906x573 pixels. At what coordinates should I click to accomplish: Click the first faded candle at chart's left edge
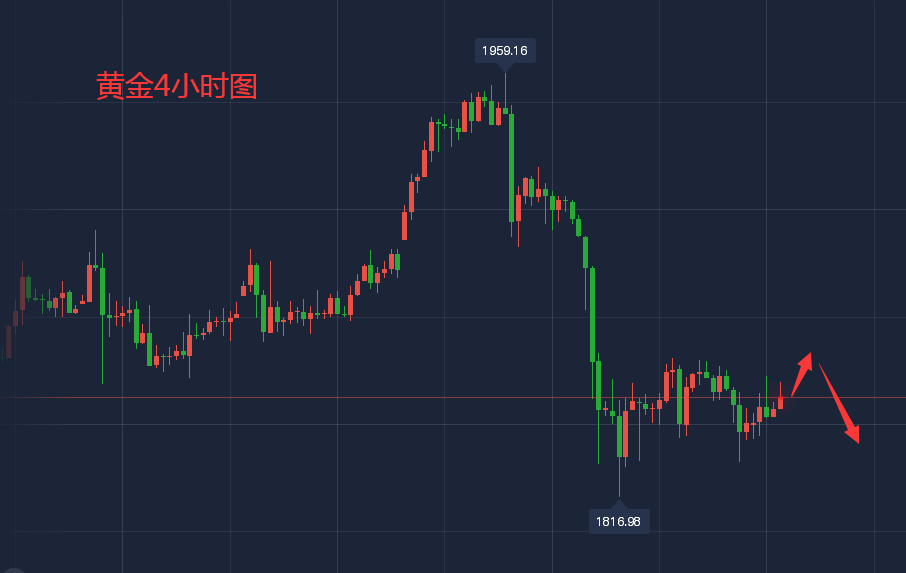[9, 340]
